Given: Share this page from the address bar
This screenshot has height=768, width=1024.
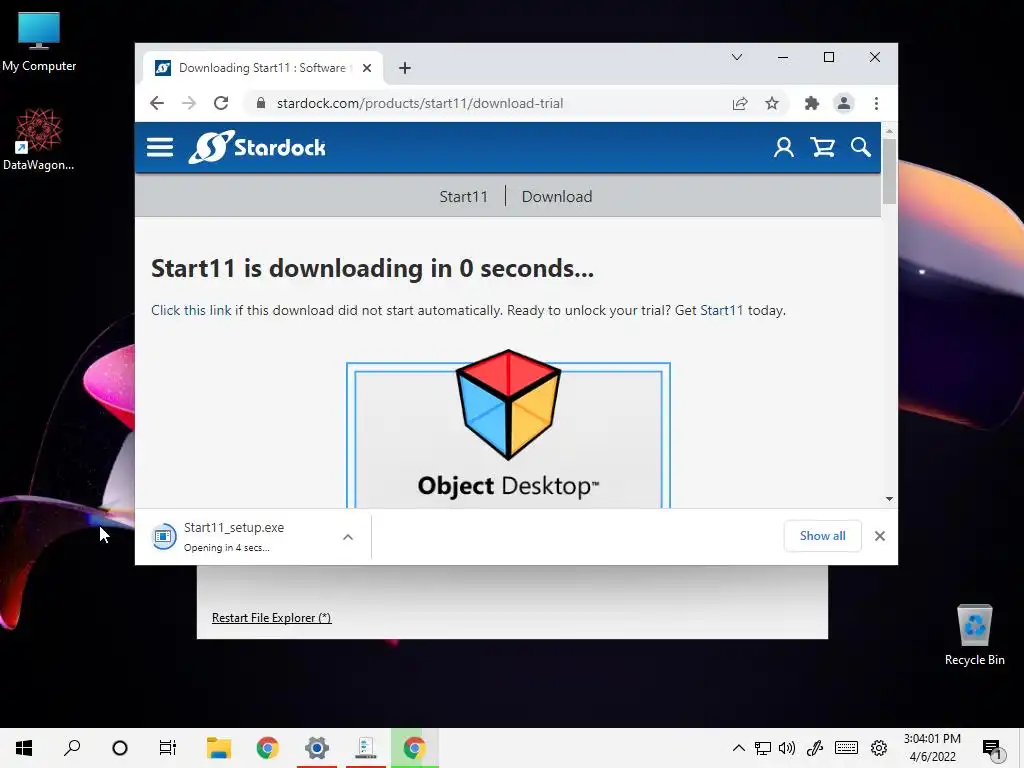Looking at the screenshot, I should [x=740, y=103].
